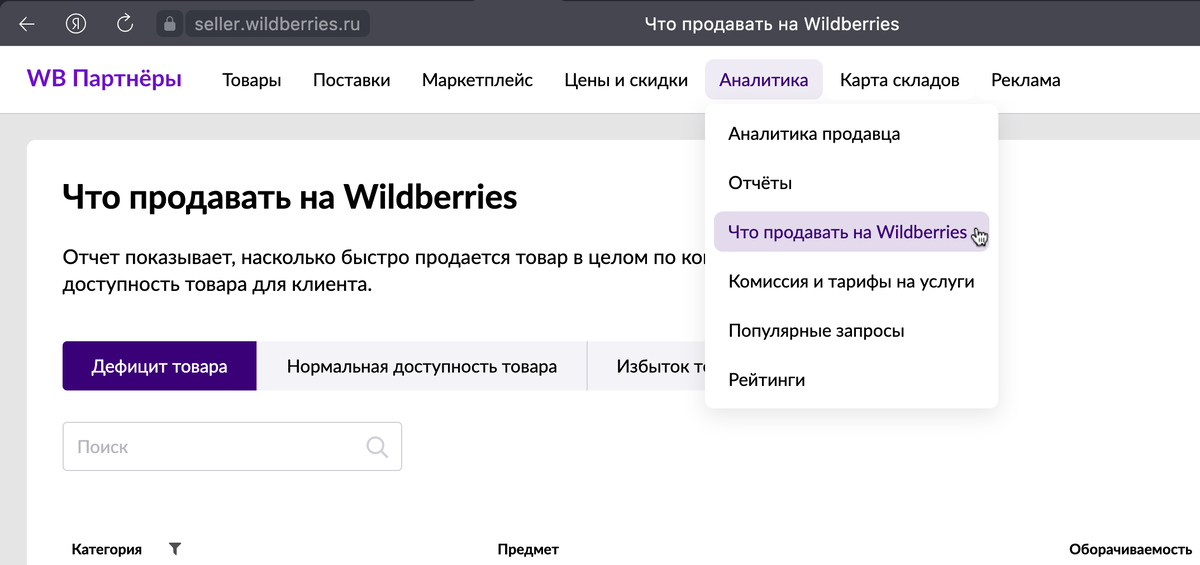Open the WB Партнёры logo link

[x=104, y=79]
